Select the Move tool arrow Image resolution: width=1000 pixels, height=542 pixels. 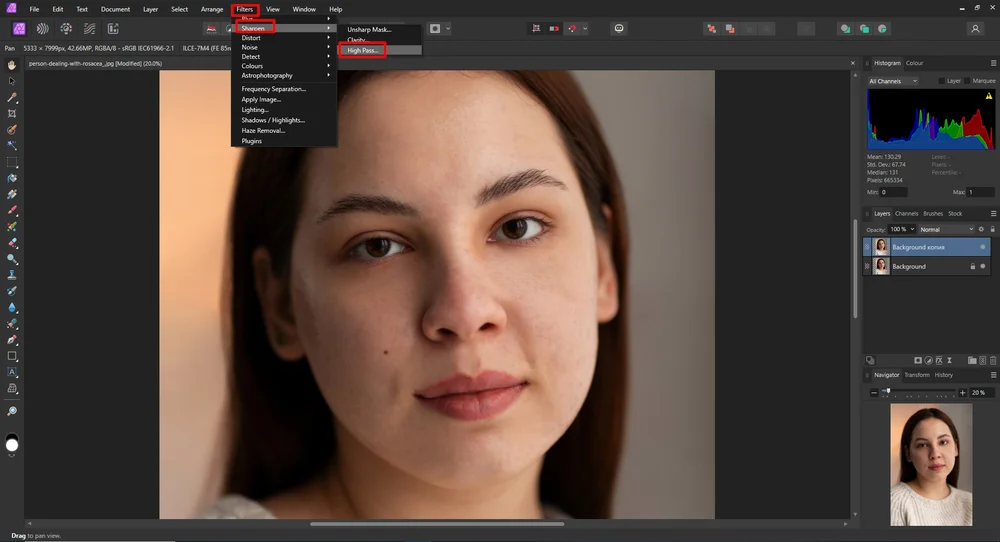tap(11, 81)
